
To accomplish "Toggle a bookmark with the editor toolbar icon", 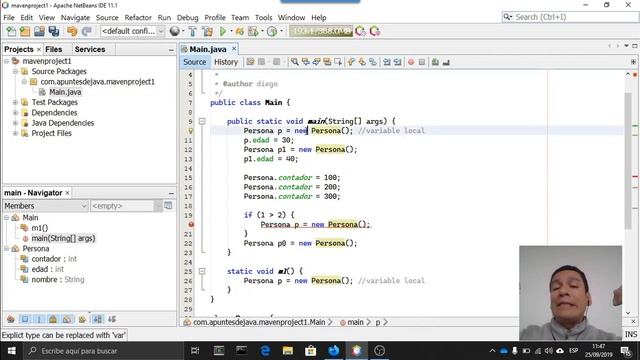I will point(373,62).
